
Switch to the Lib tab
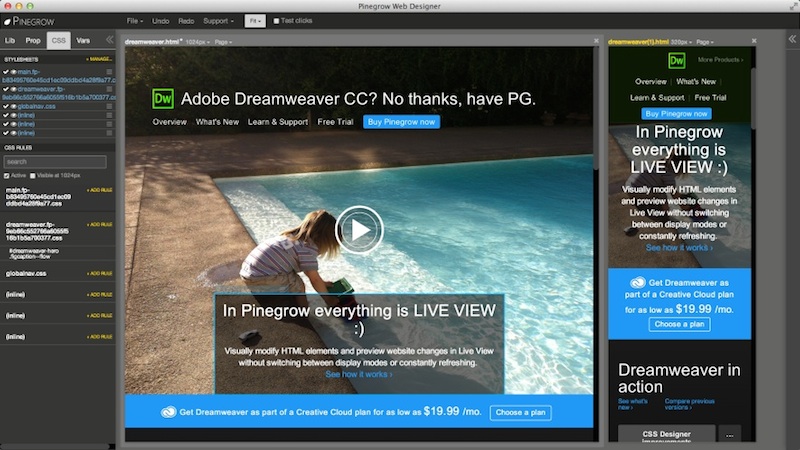click(10, 40)
